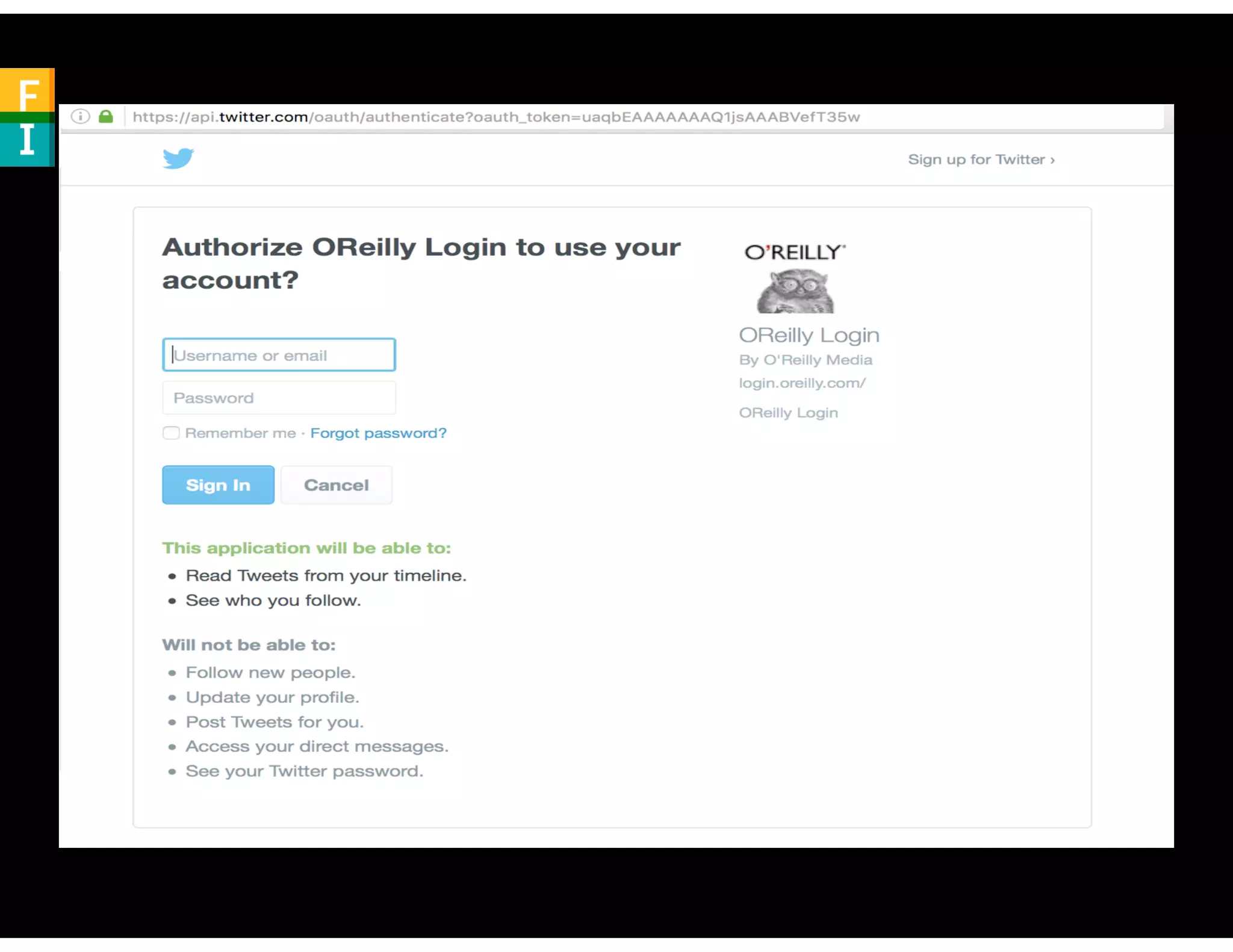Screen dimensions: 1233x952
Task: Click the OReilly Login description text
Action: (789, 413)
